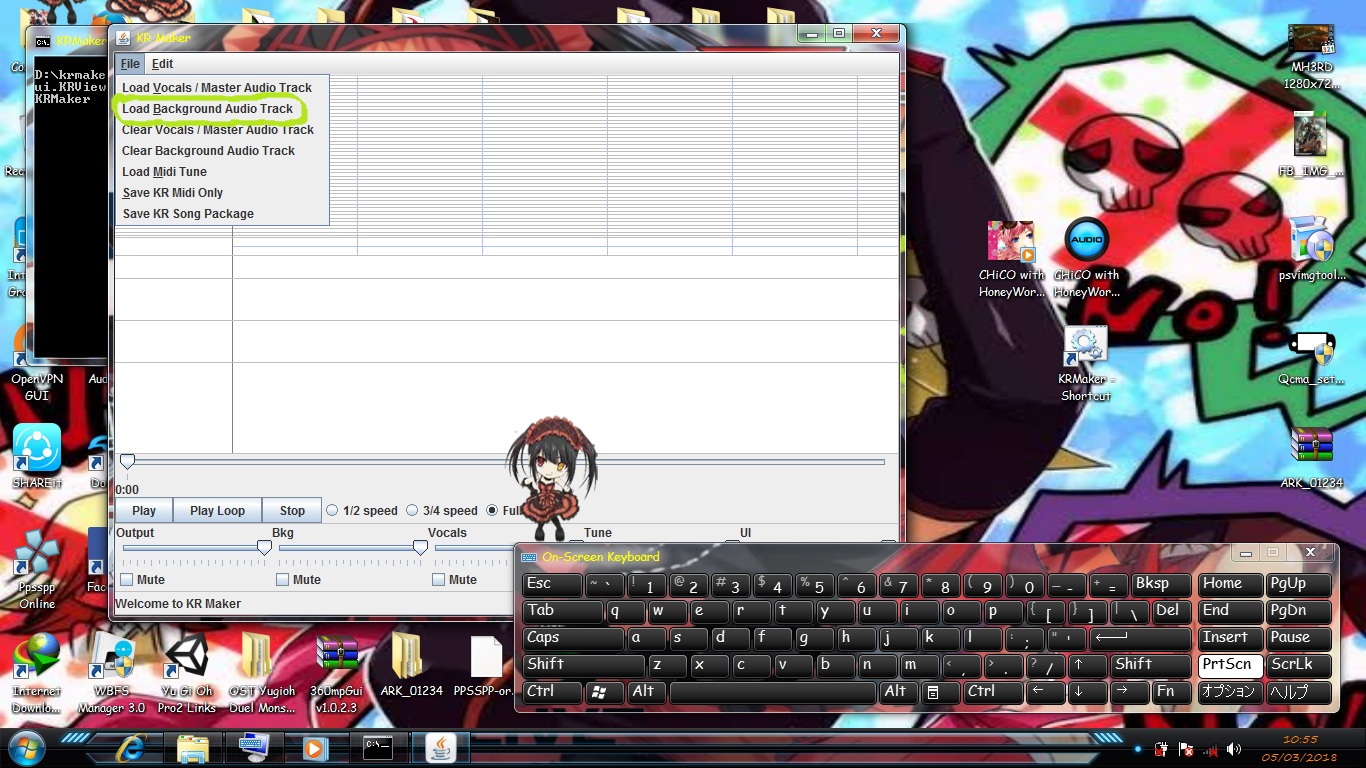Click the Output volume slider handle
Image resolution: width=1366 pixels, height=768 pixels.
coord(264,547)
